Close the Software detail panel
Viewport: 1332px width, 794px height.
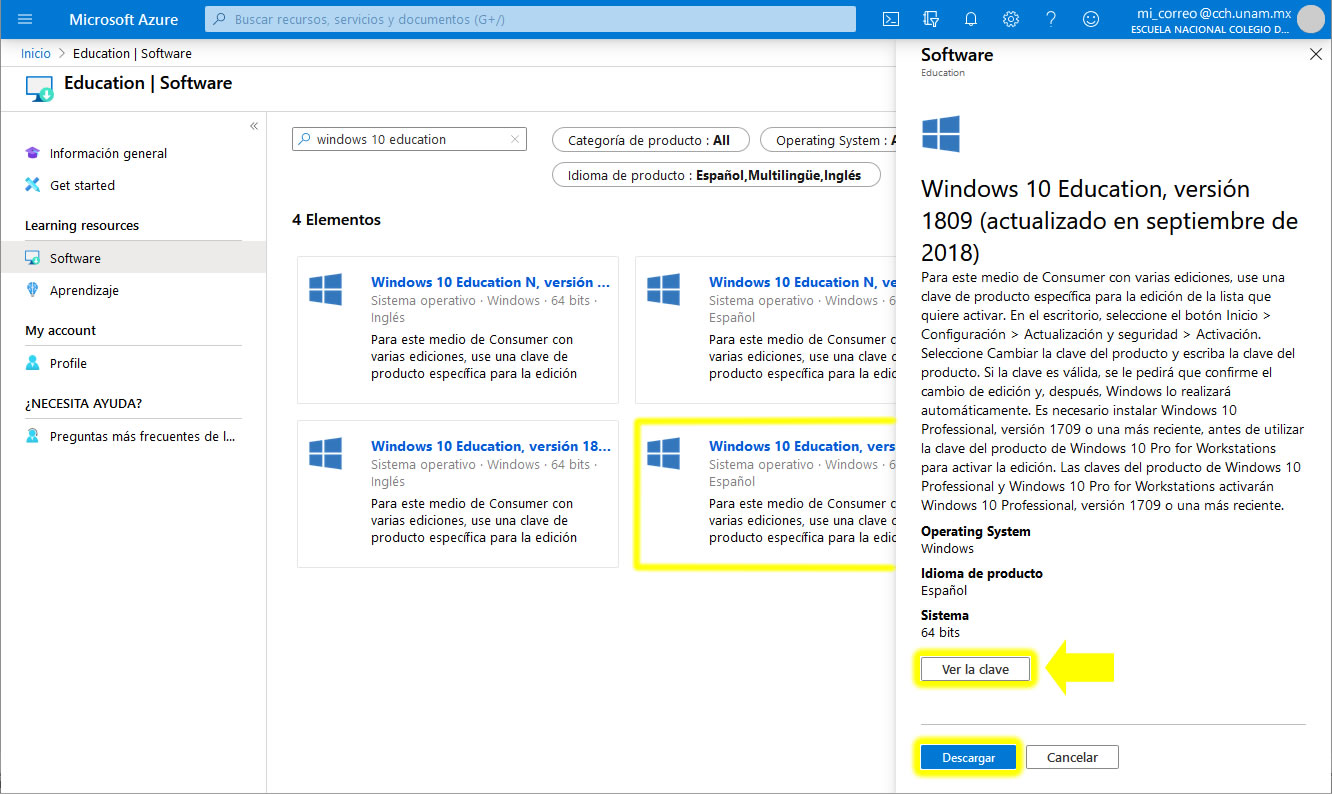1316,55
